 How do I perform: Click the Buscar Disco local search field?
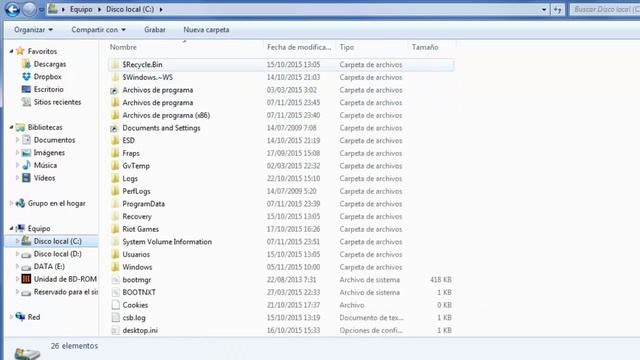(x=605, y=9)
